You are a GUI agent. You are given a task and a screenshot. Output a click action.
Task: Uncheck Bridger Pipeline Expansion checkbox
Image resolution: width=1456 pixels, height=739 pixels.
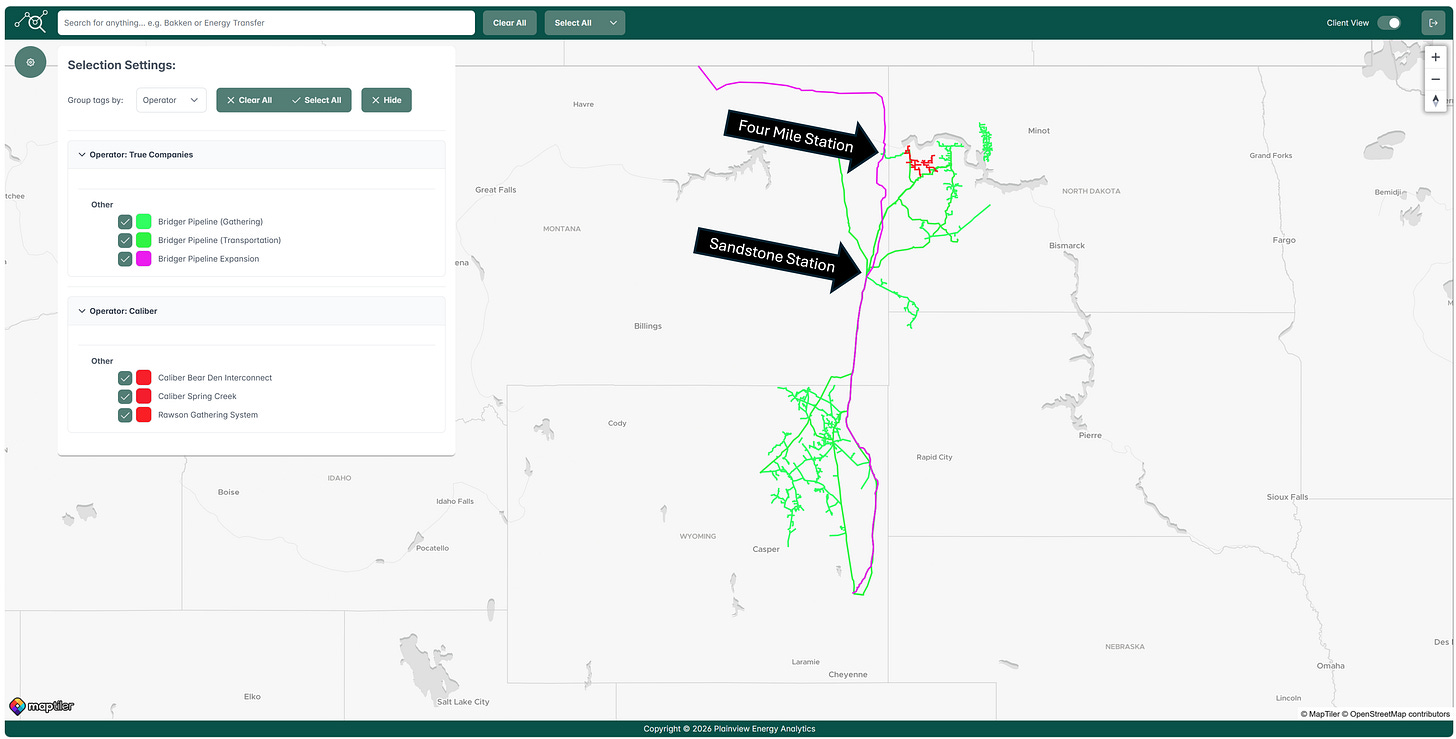(125, 259)
